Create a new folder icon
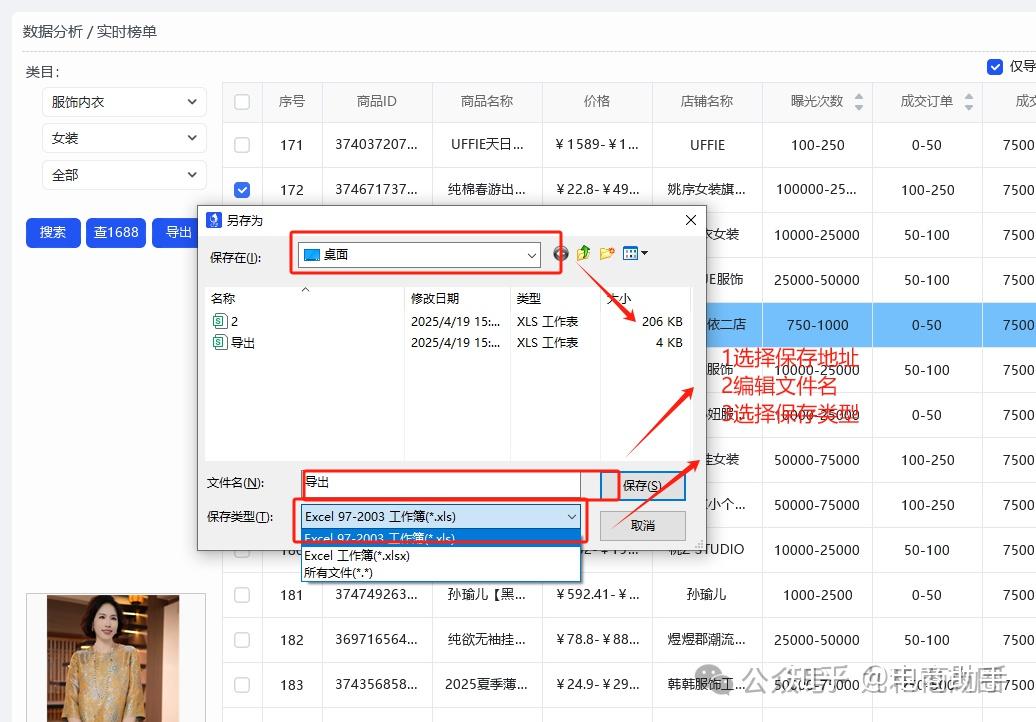The image size is (1036, 722). click(607, 254)
